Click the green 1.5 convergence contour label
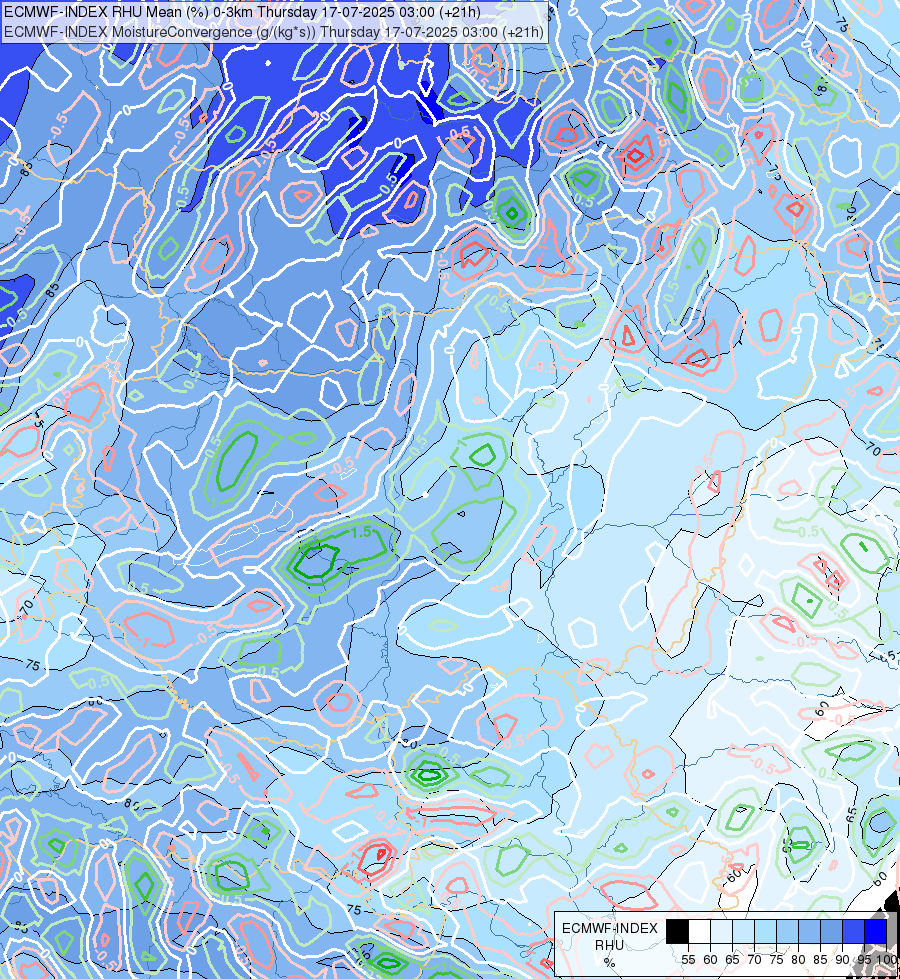900x979 pixels. pyautogui.click(x=361, y=532)
